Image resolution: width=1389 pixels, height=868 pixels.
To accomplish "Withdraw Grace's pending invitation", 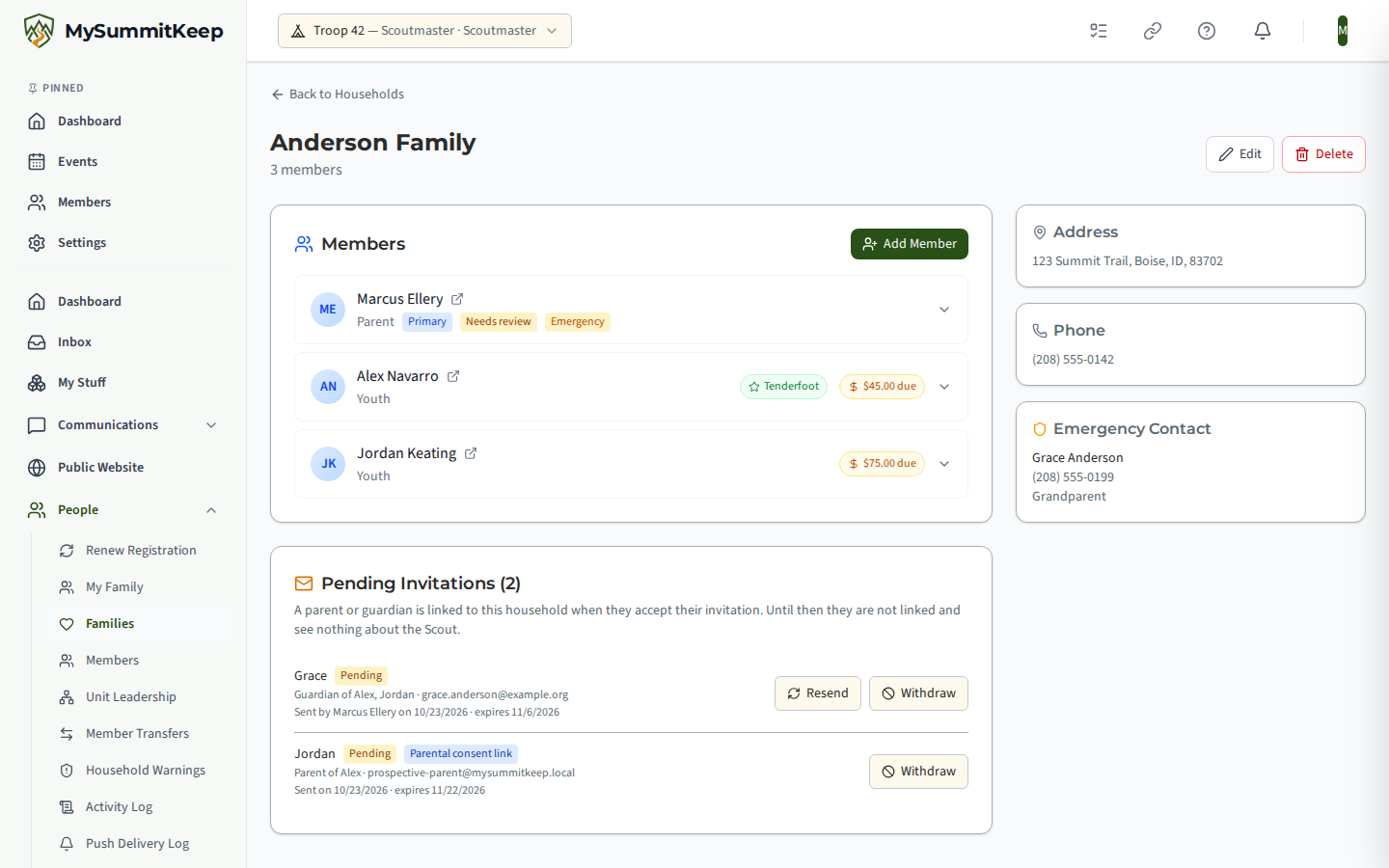I will point(918,693).
